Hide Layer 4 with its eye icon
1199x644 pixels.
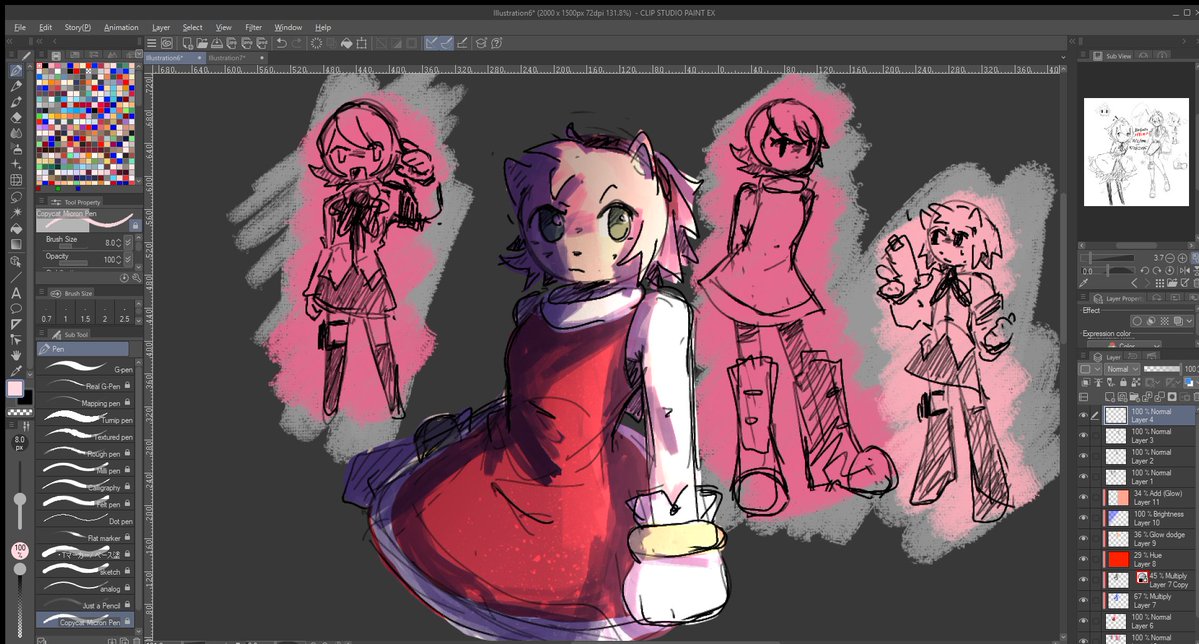(x=1084, y=415)
